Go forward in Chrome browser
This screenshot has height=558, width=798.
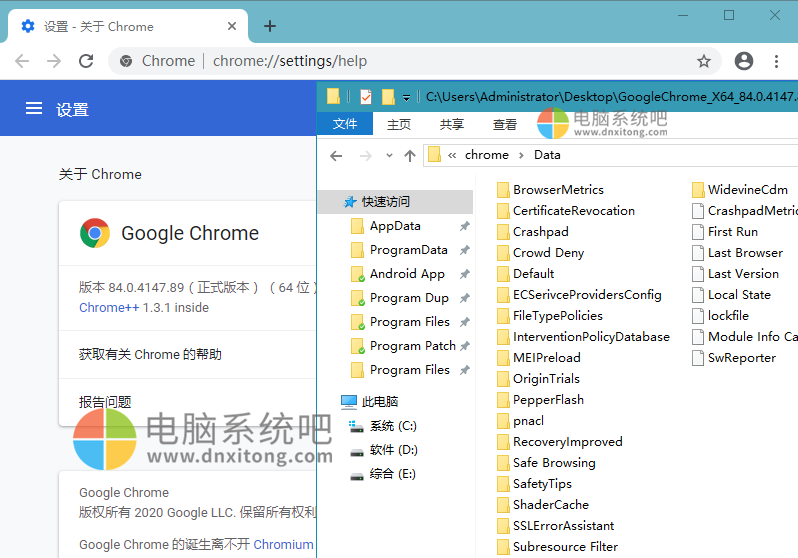pos(53,61)
